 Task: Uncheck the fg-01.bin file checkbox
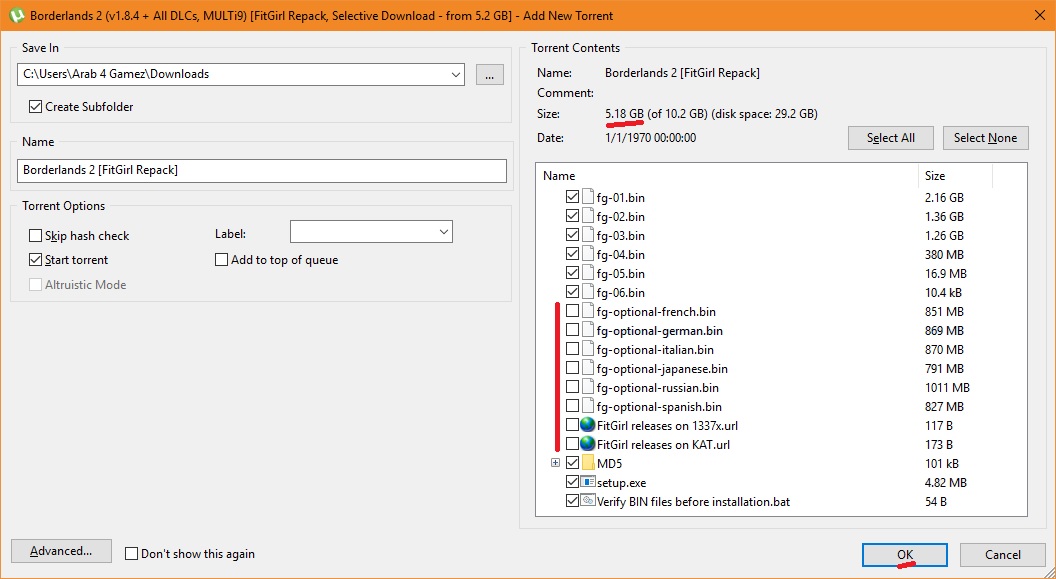[x=572, y=197]
